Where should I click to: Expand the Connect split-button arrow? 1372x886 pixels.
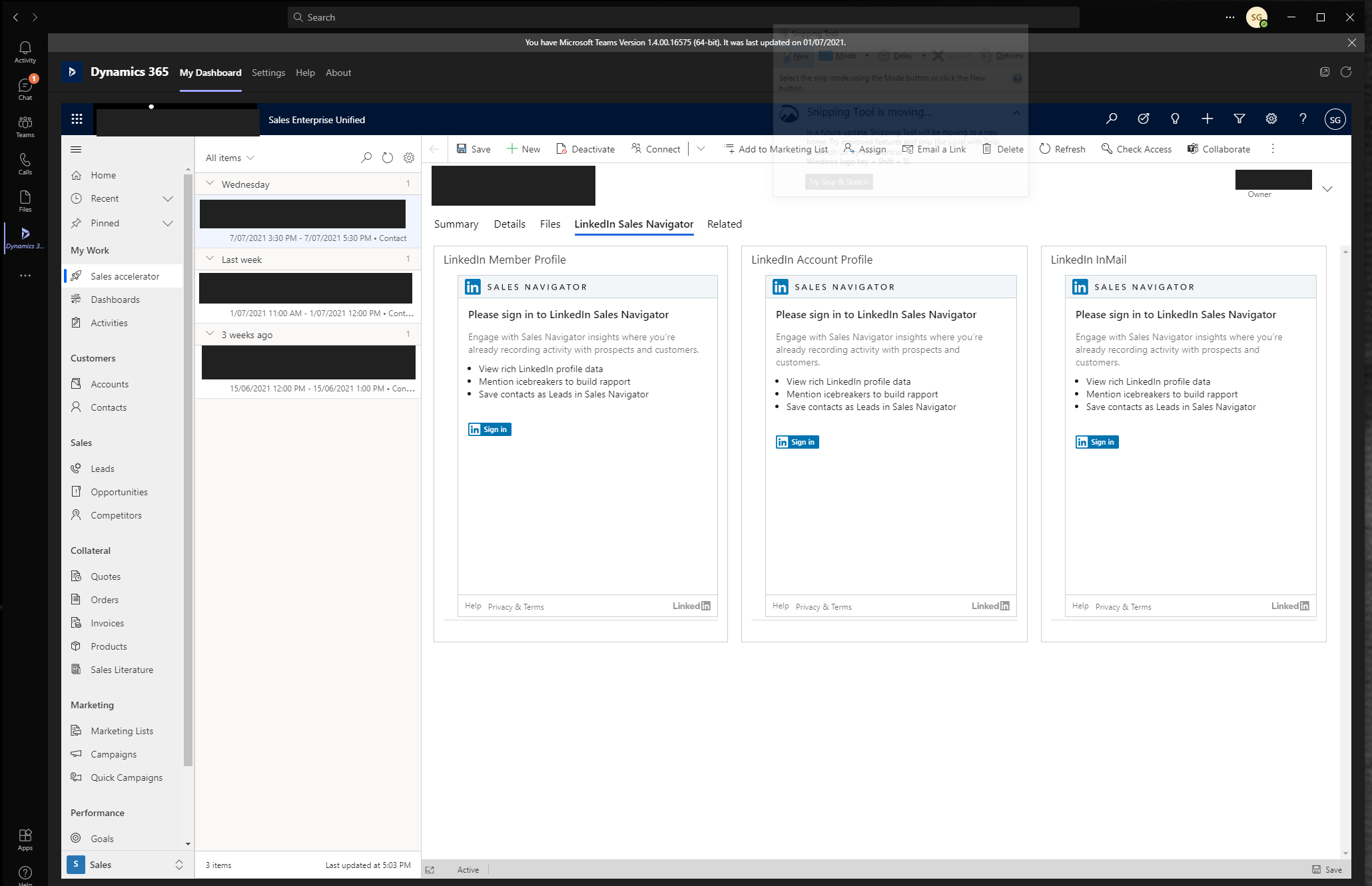(701, 149)
